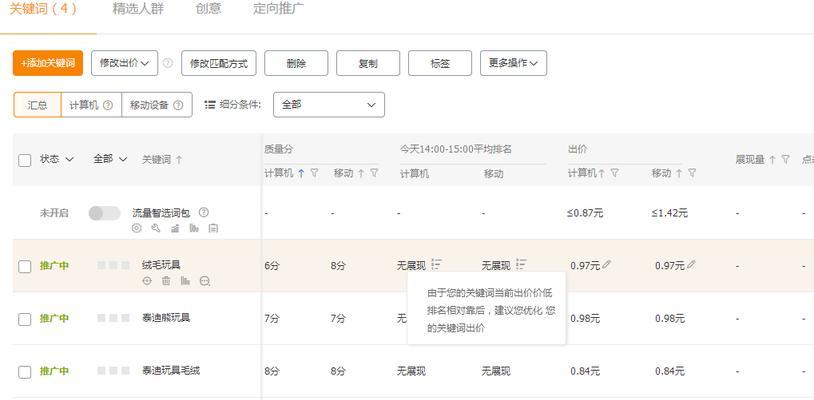814x400 pixels.
Task: Click help icon beside 流量智选词包
Action: pos(204,212)
